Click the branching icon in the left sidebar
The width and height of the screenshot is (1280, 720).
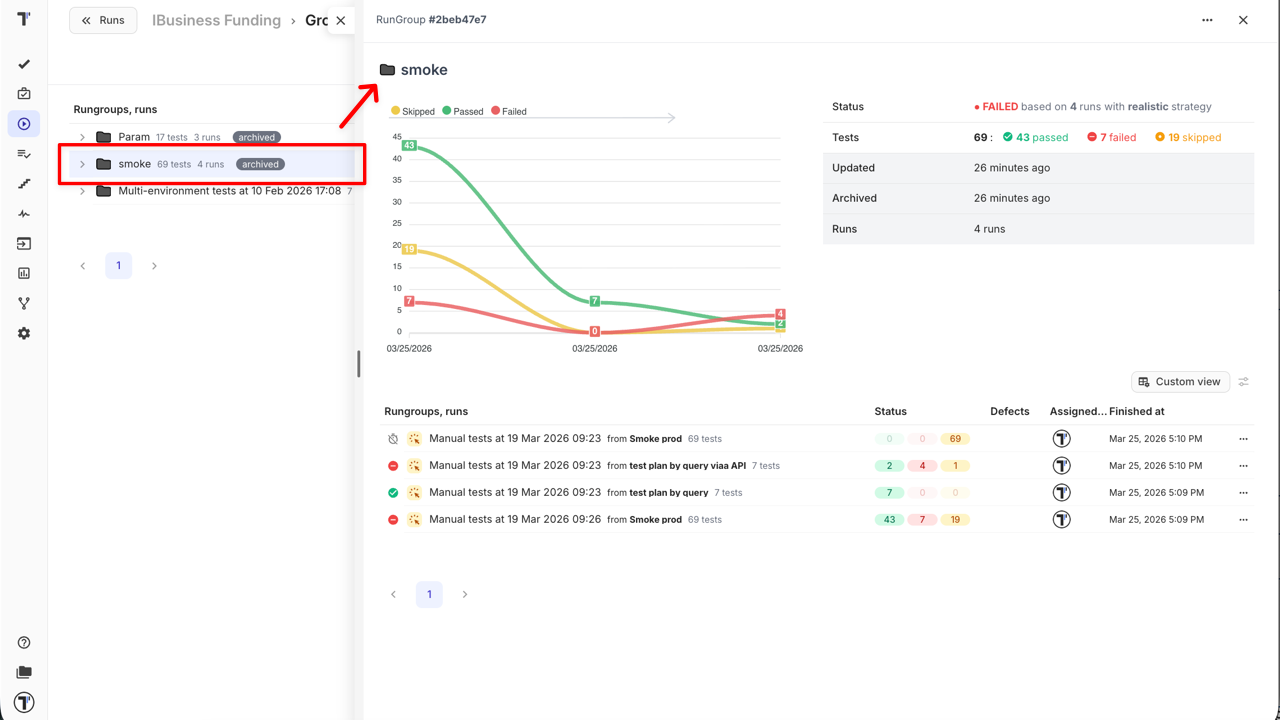click(x=23, y=303)
